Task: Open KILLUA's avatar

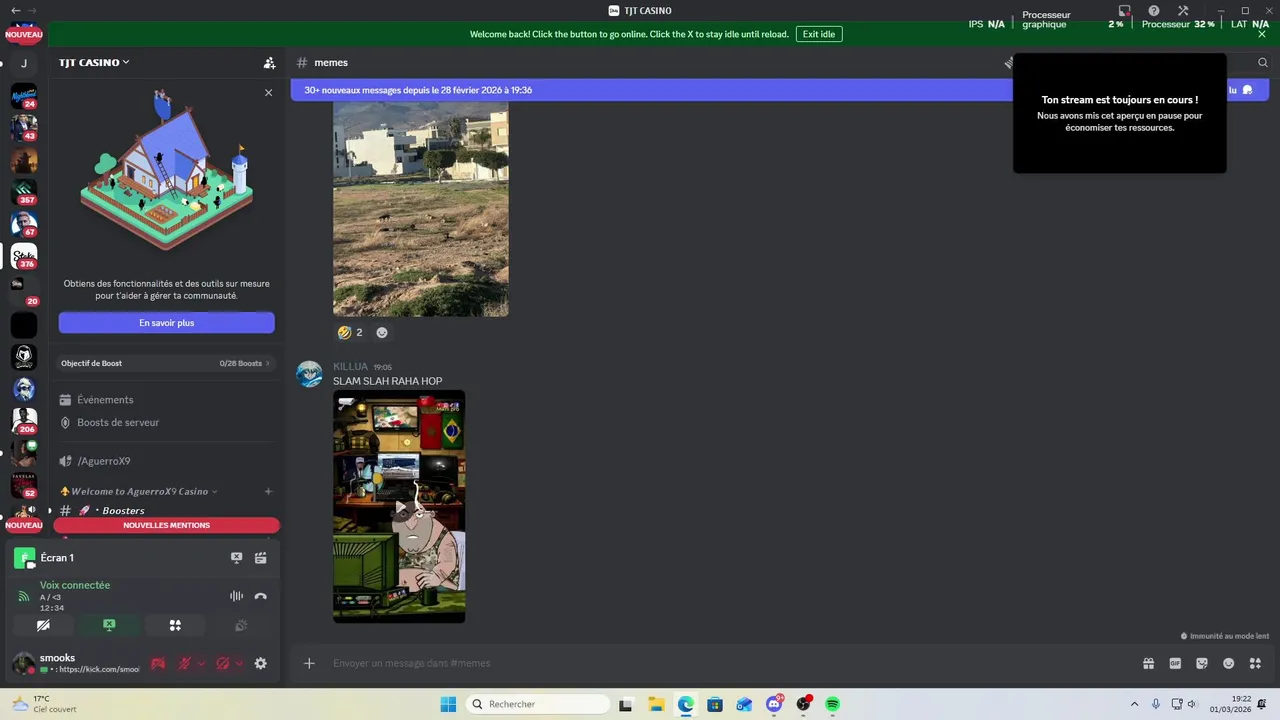Action: [310, 374]
